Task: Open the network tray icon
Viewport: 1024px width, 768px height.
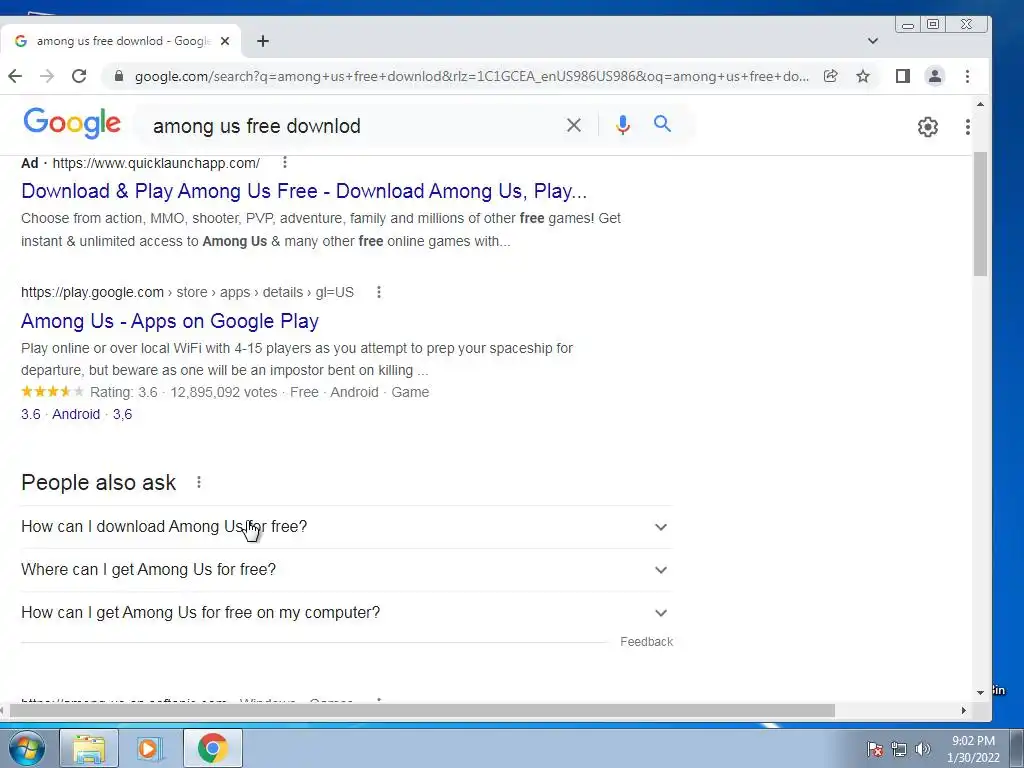Action: (x=899, y=749)
